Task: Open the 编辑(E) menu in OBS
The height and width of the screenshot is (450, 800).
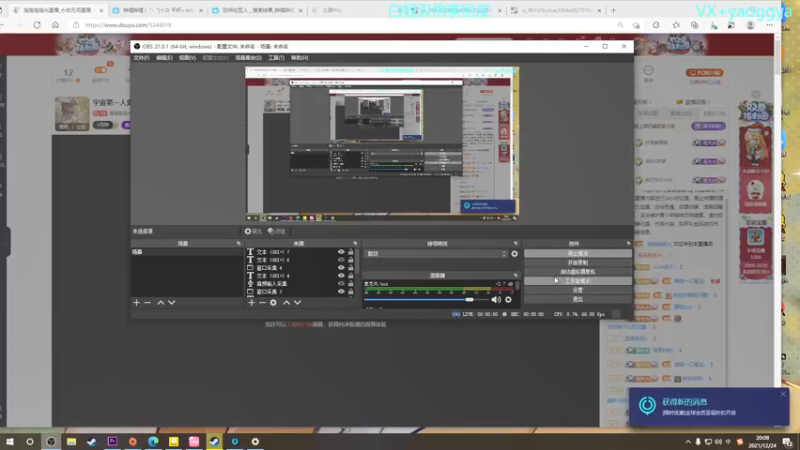Action: coord(164,58)
